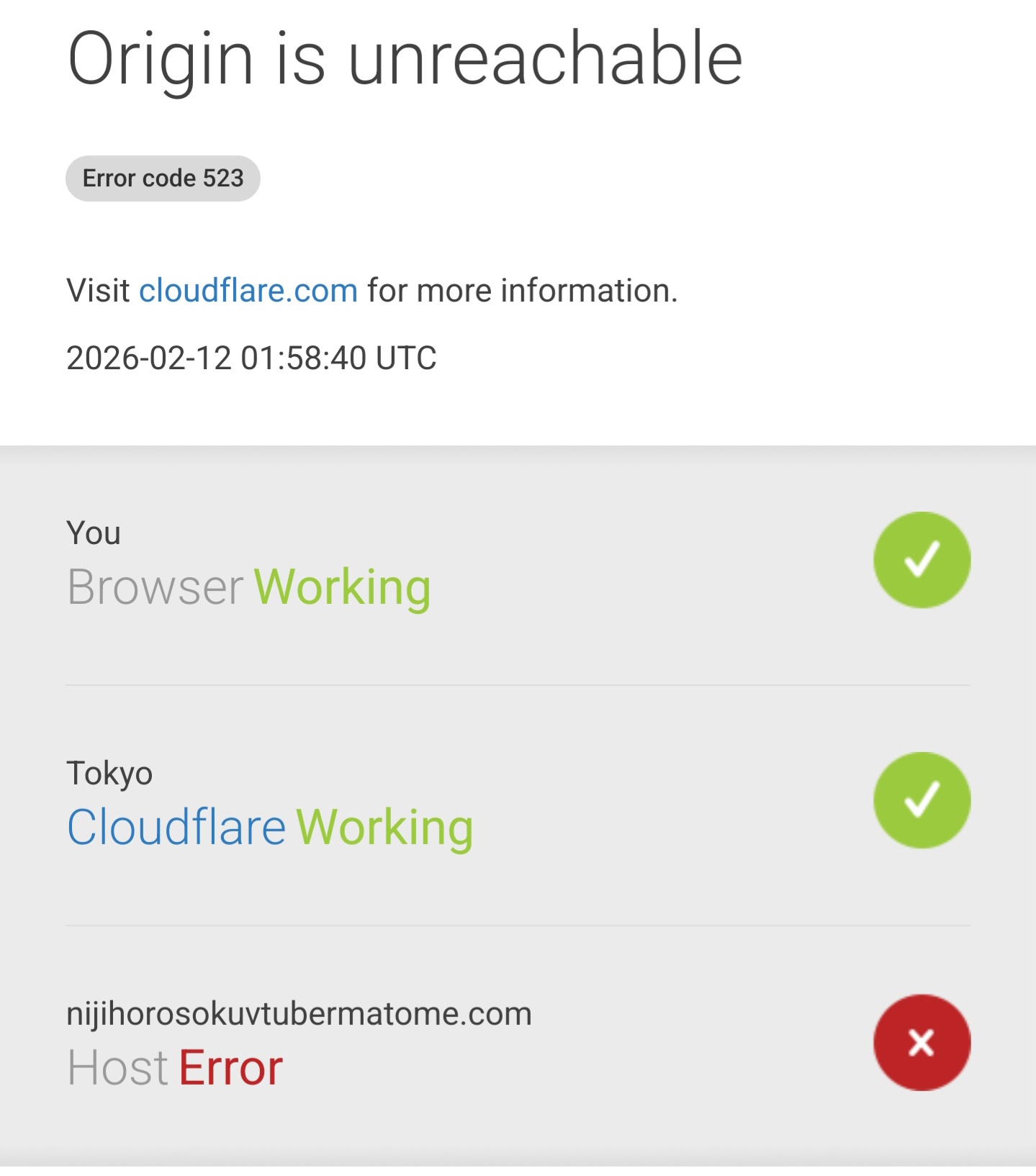Click the green 'Working' text after Browser
Screen dimensions: 1036x1176
343,587
